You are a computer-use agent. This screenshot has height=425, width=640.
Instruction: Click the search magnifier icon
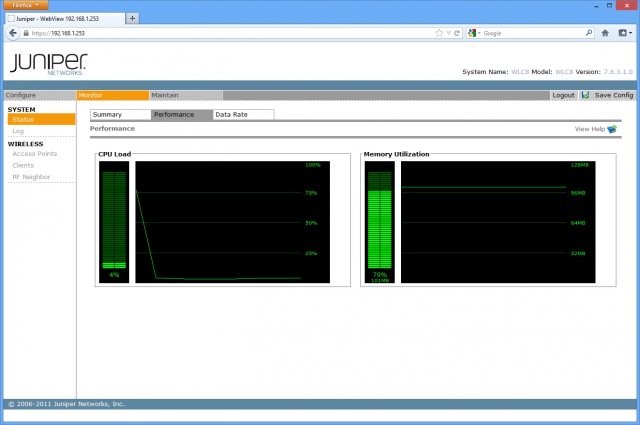pos(589,33)
